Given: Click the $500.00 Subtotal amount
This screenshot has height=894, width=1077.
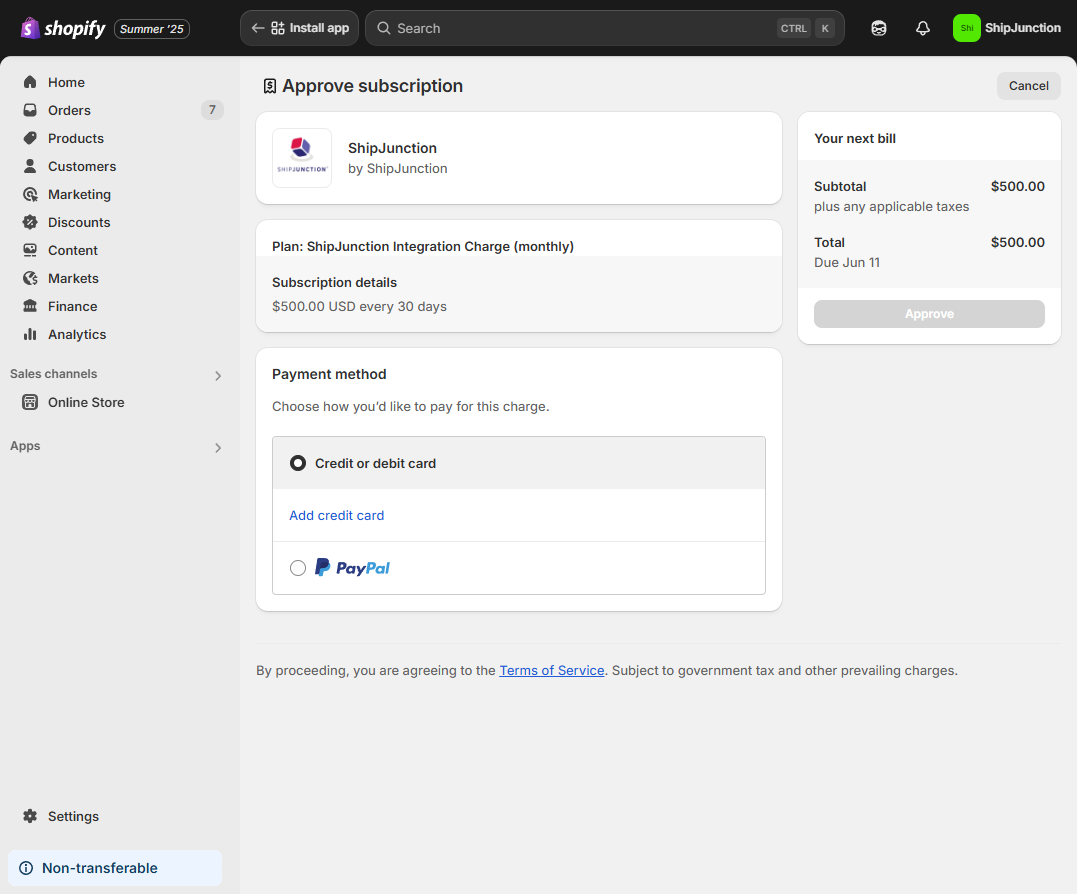Looking at the screenshot, I should 1017,186.
